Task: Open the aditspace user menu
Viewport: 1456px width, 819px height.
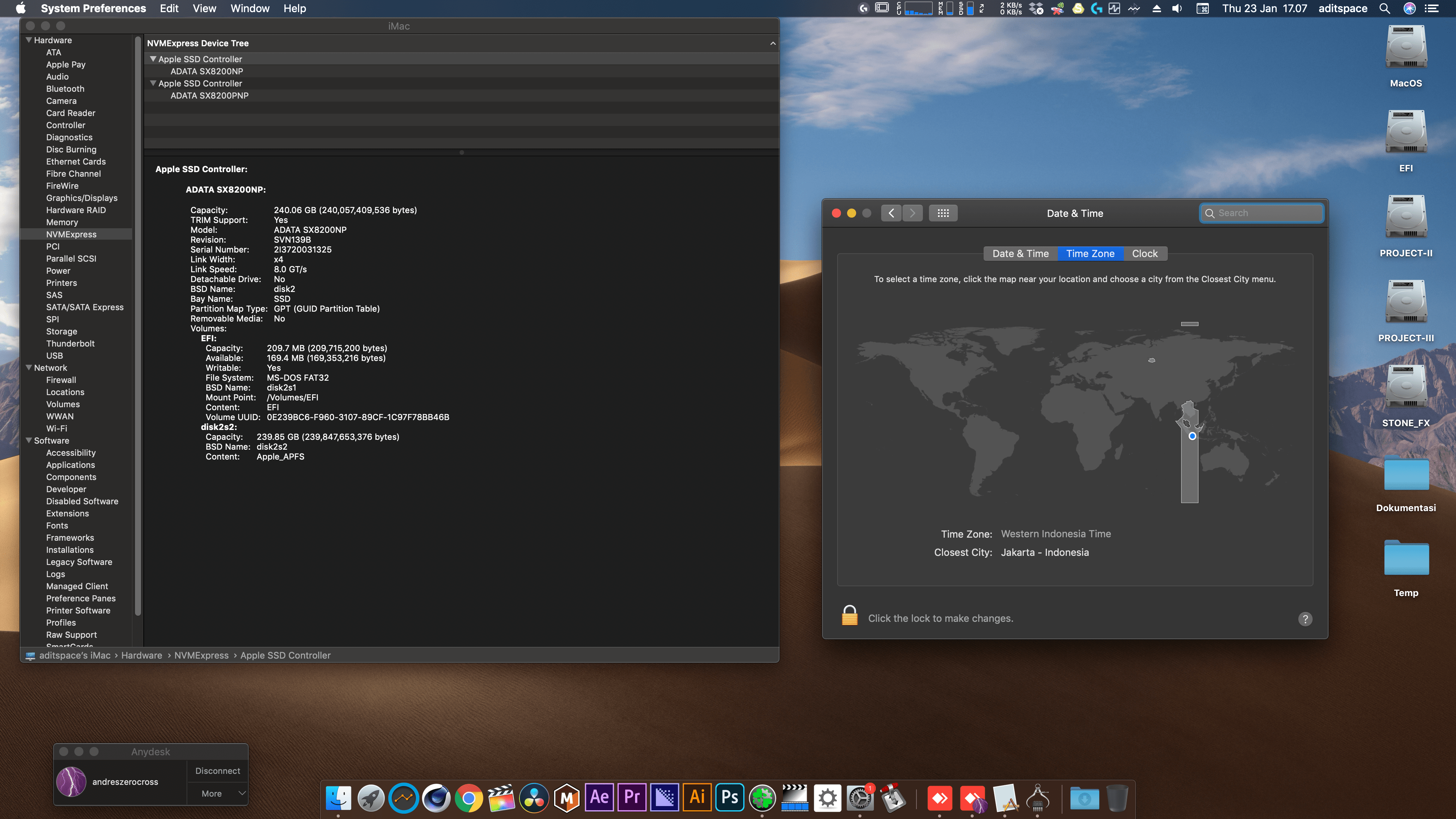Action: coord(1343,8)
